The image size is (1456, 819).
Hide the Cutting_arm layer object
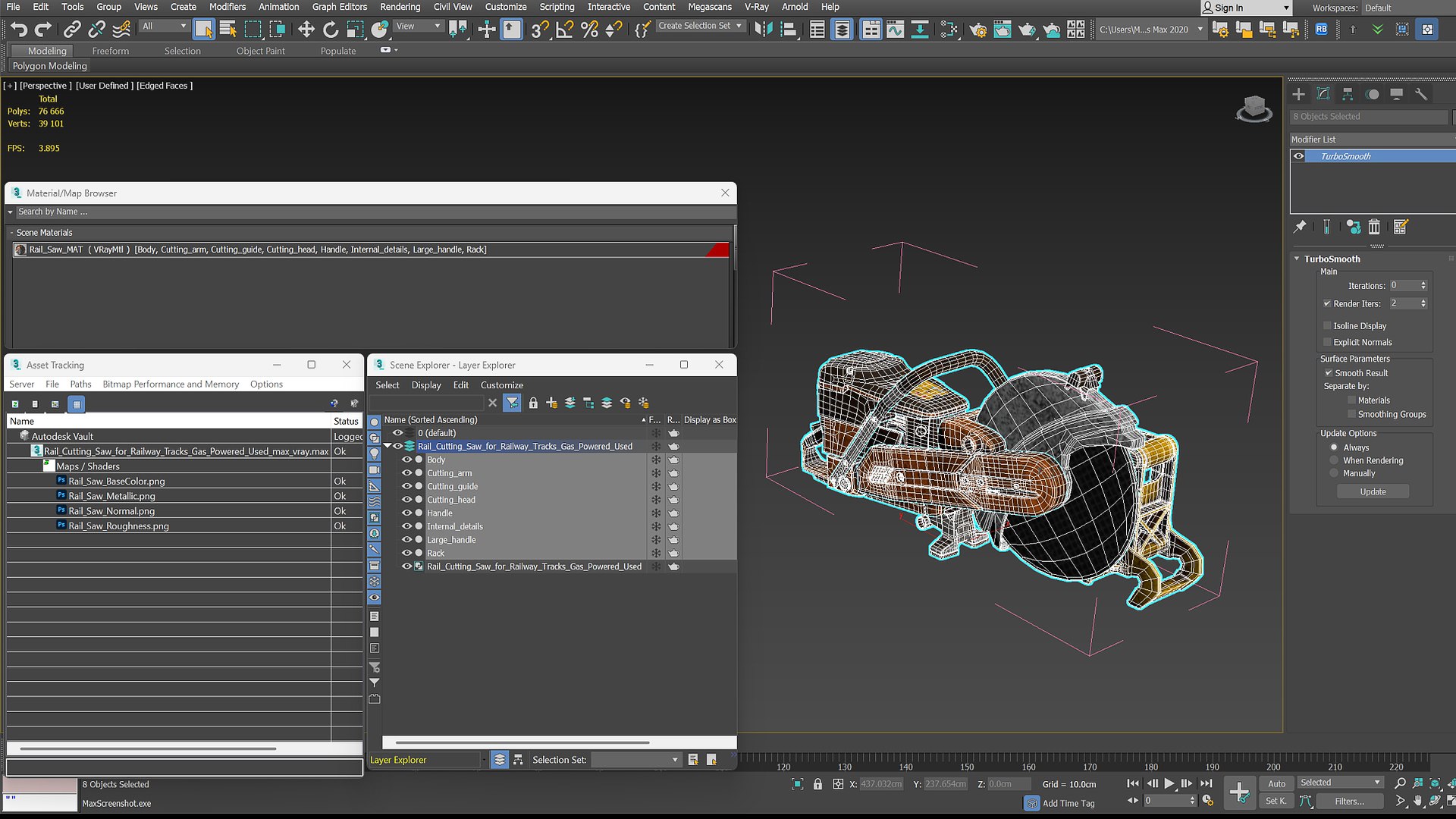(x=406, y=473)
